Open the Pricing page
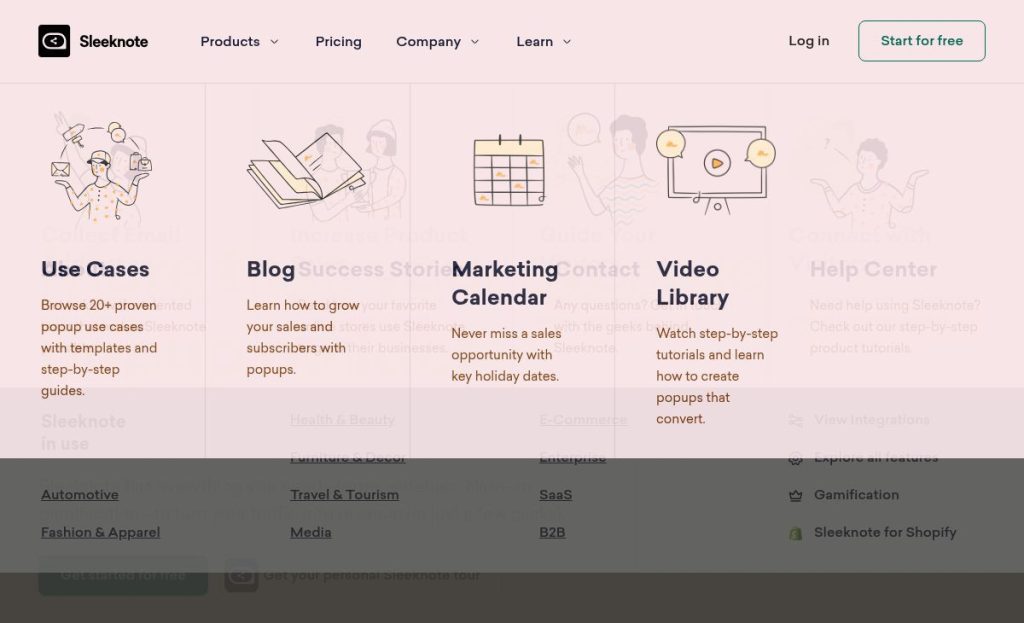Image resolution: width=1024 pixels, height=623 pixels. (338, 42)
